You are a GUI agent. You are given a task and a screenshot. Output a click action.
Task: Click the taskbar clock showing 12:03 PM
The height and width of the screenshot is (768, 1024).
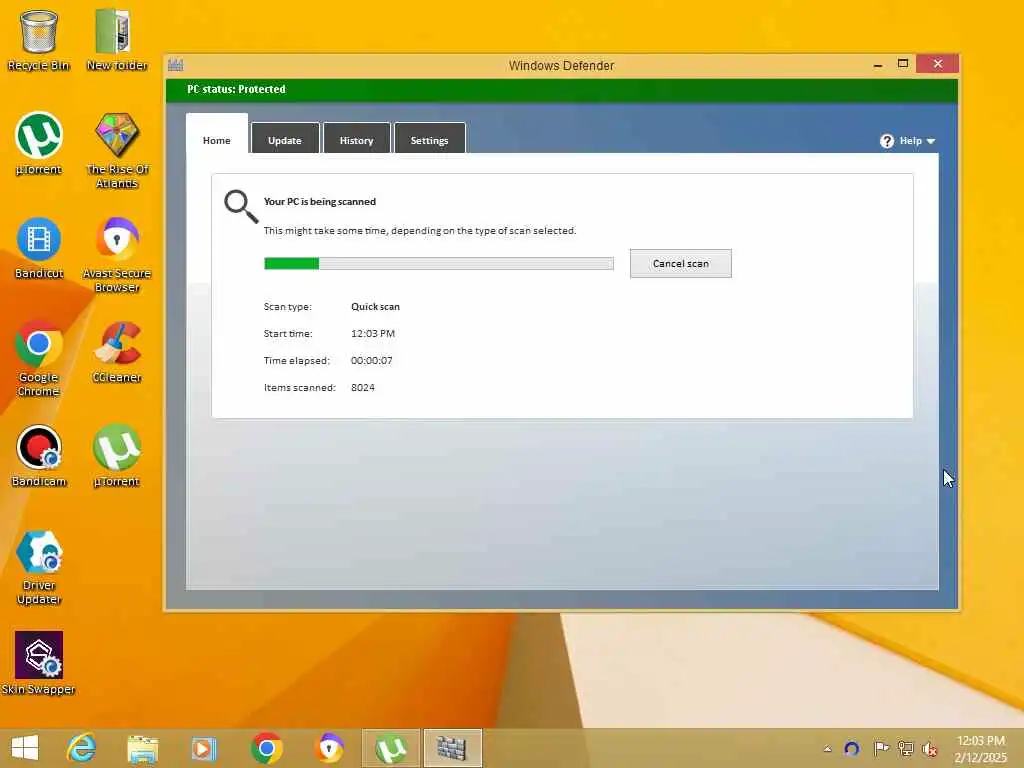[x=980, y=741]
